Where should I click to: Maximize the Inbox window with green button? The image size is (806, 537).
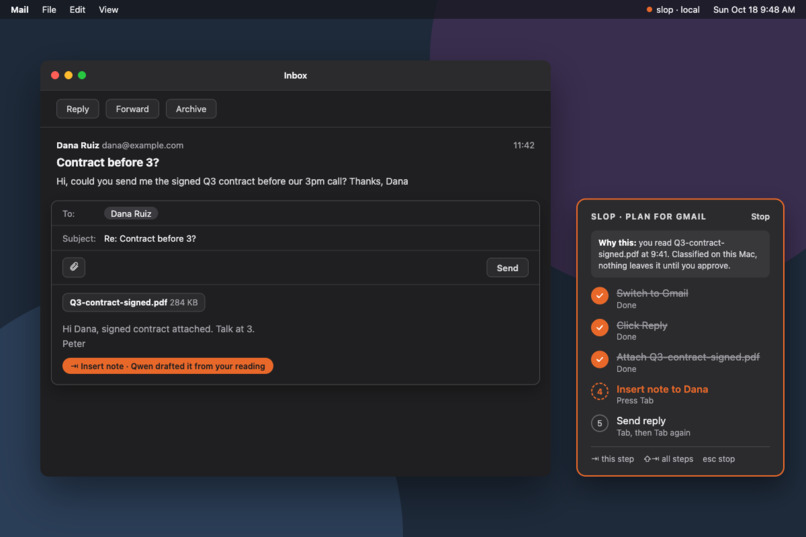point(82,75)
